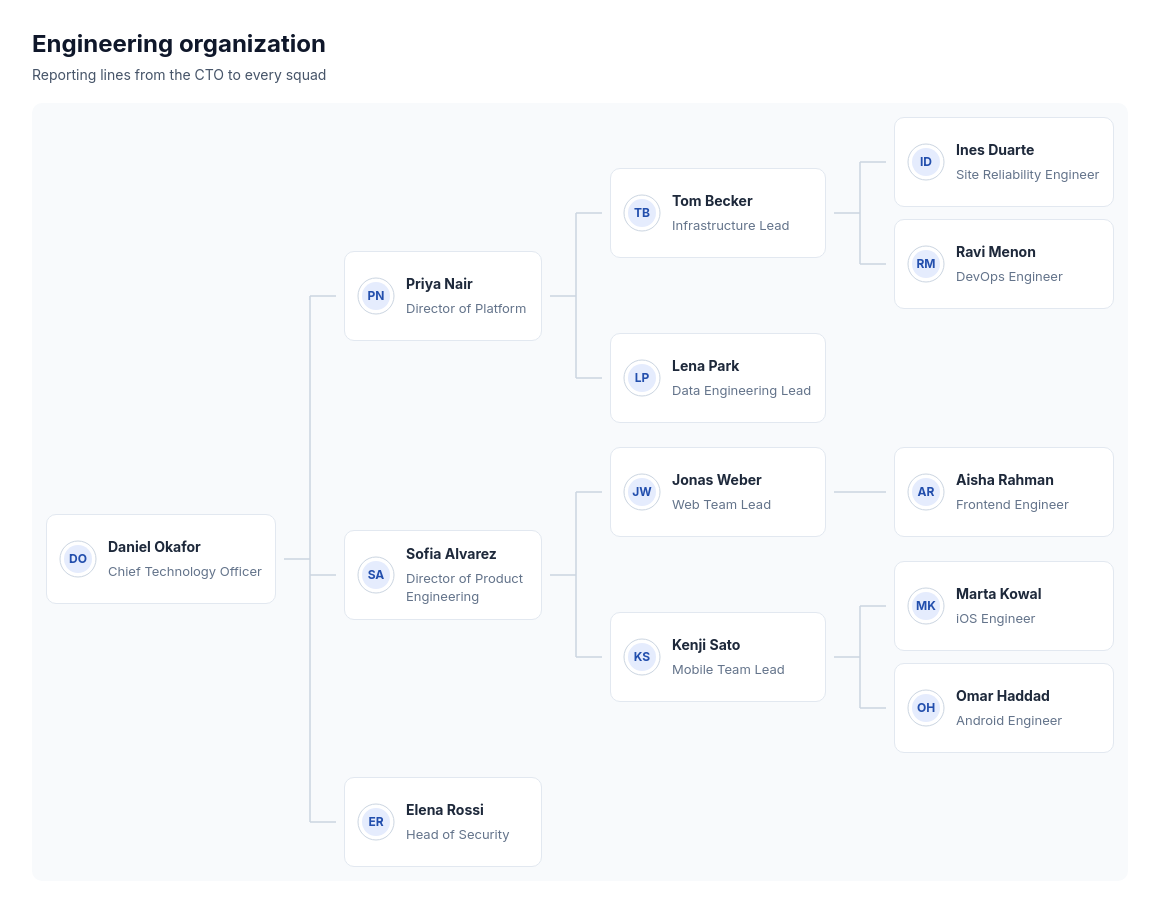Screen dimensions: 1160x913
Task: Select the title iOS Engineer
Action: pyautogui.click(x=995, y=619)
